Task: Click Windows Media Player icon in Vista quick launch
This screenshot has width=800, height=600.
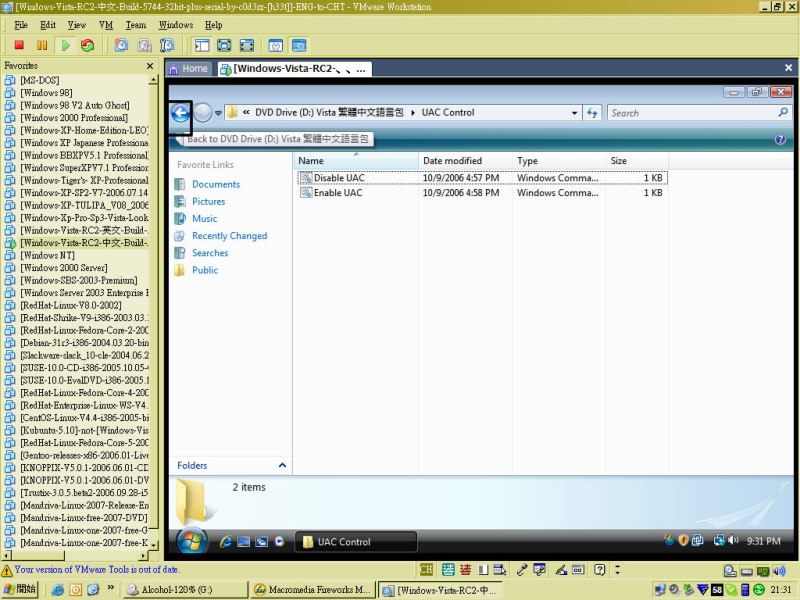Action: (x=279, y=541)
